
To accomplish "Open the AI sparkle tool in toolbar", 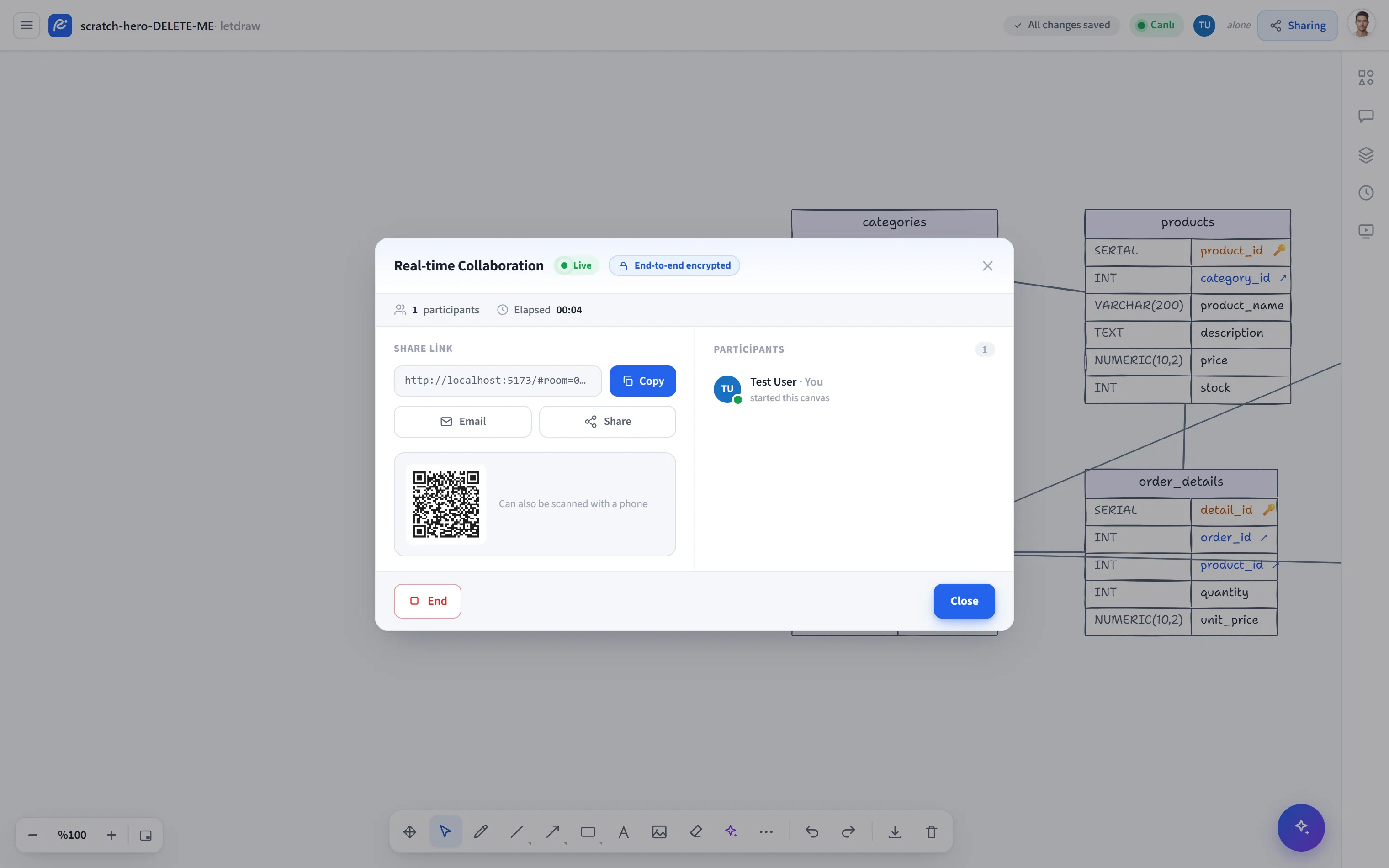I will pos(731,831).
